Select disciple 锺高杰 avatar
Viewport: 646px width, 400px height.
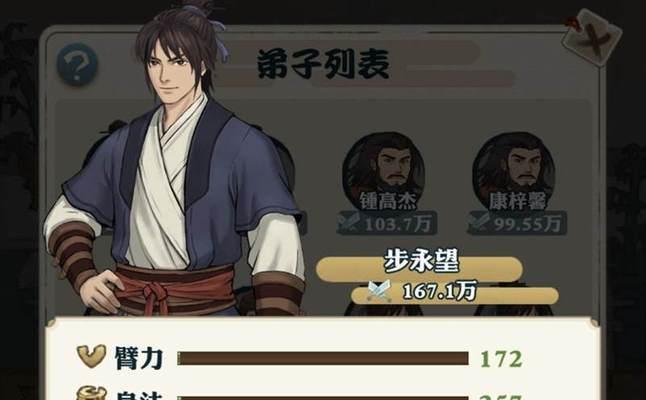point(384,171)
